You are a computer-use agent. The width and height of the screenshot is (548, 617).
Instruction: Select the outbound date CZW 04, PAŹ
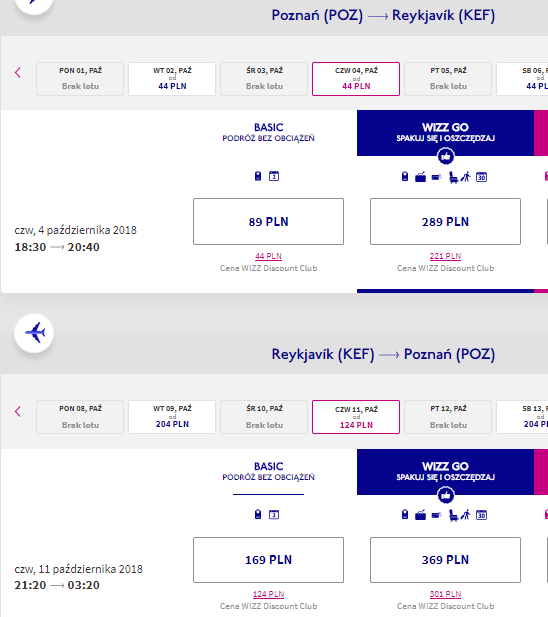click(356, 79)
